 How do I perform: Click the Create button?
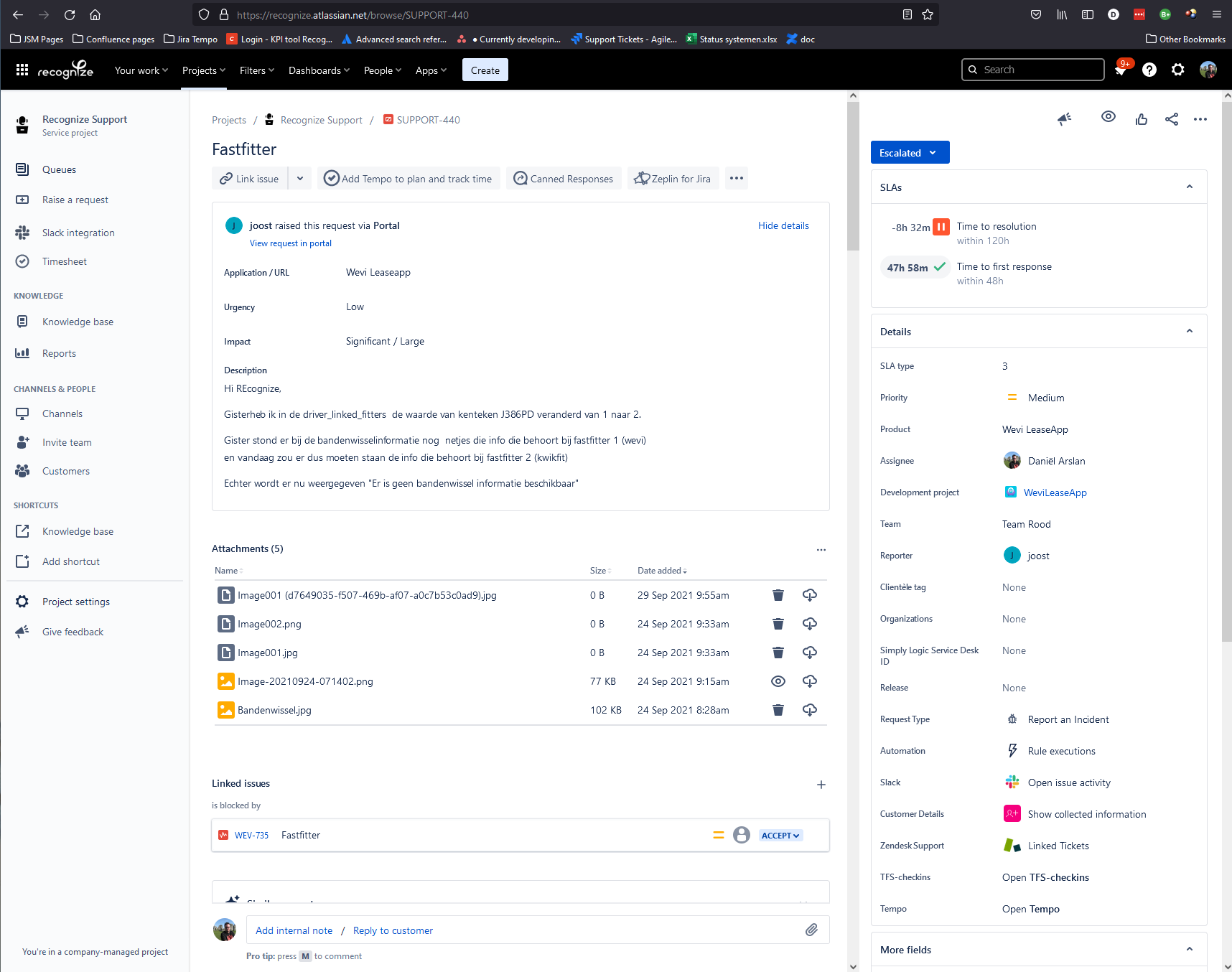[485, 70]
